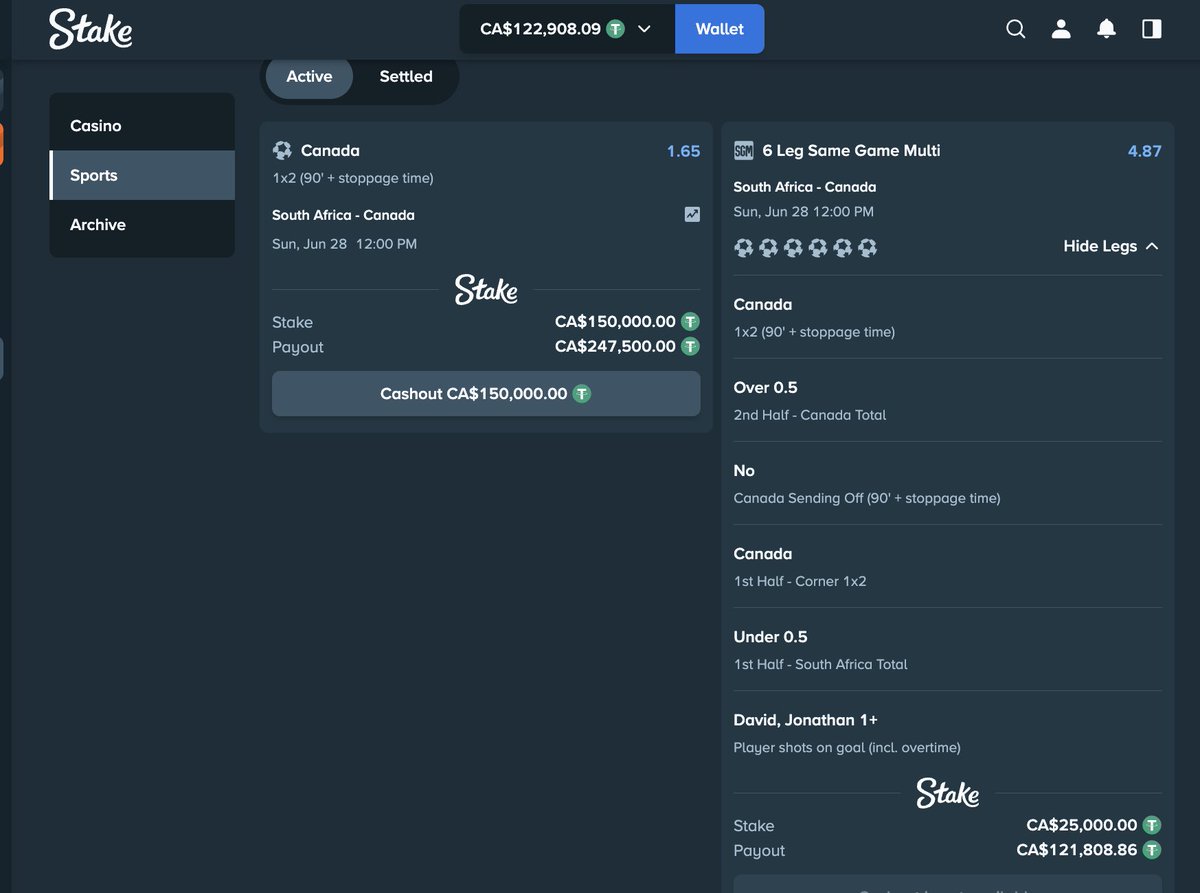This screenshot has height=893, width=1200.
Task: Click Tether icon beside CA$121,808.86 payout
Action: pos(1152,851)
